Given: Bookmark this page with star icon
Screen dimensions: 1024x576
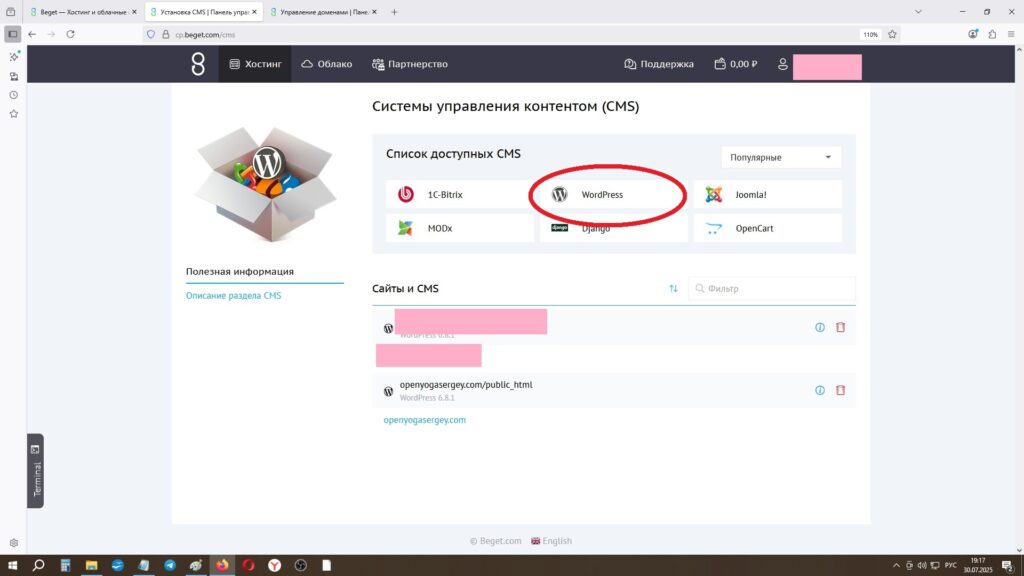Looking at the screenshot, I should pyautogui.click(x=892, y=35).
